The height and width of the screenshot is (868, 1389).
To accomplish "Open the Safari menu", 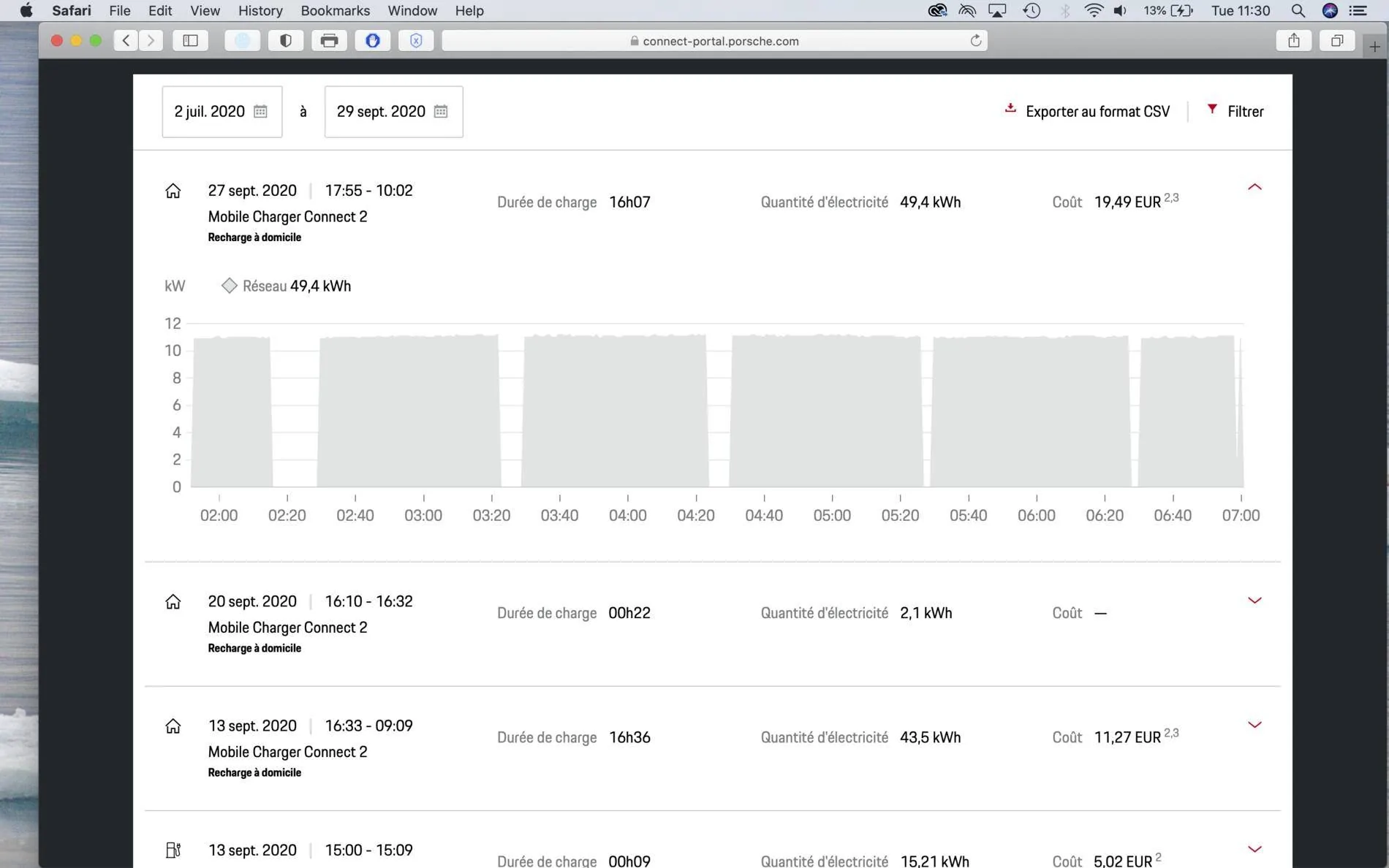I will tap(72, 10).
